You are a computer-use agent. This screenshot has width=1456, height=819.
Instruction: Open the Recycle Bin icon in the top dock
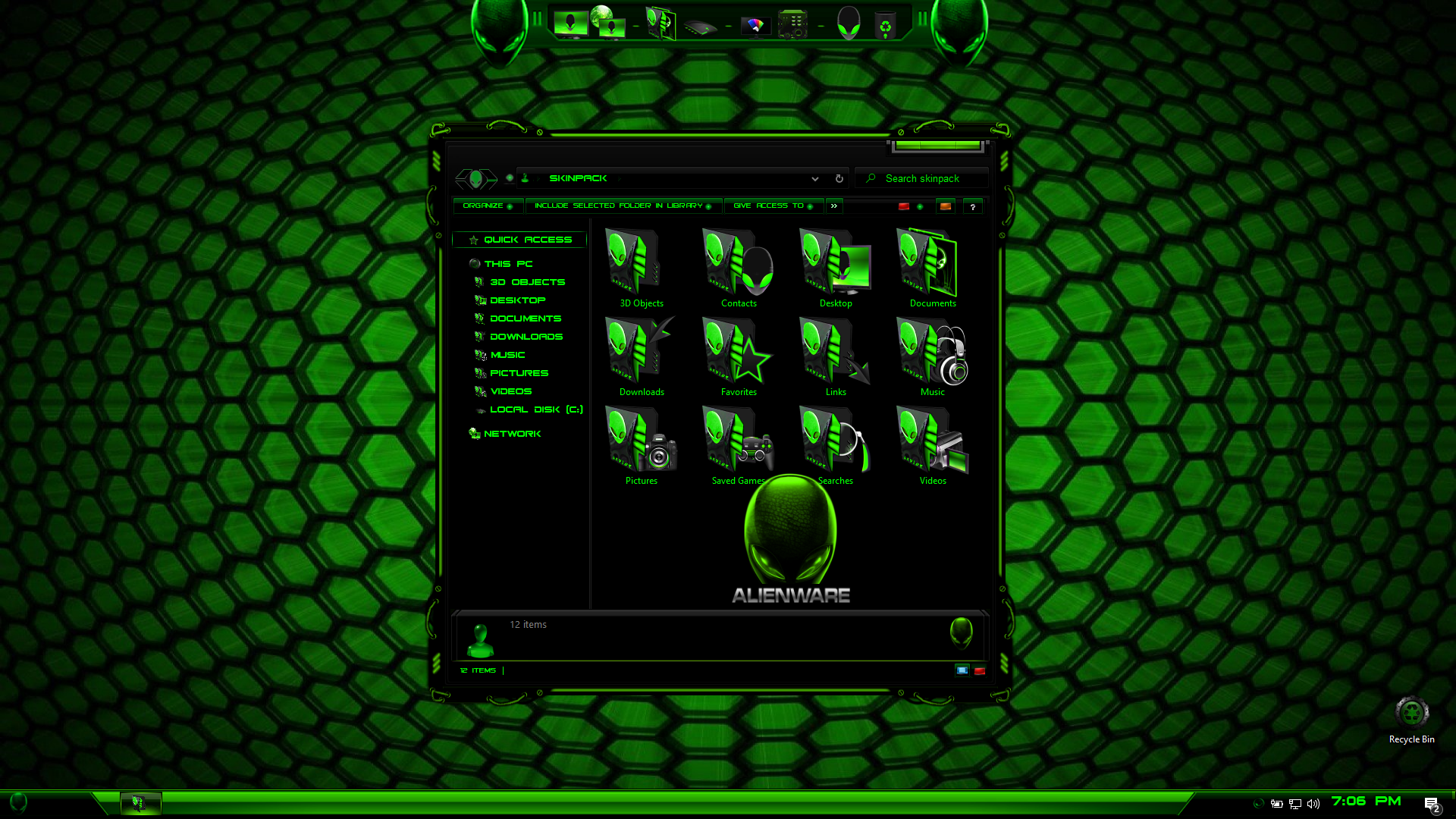click(x=886, y=24)
